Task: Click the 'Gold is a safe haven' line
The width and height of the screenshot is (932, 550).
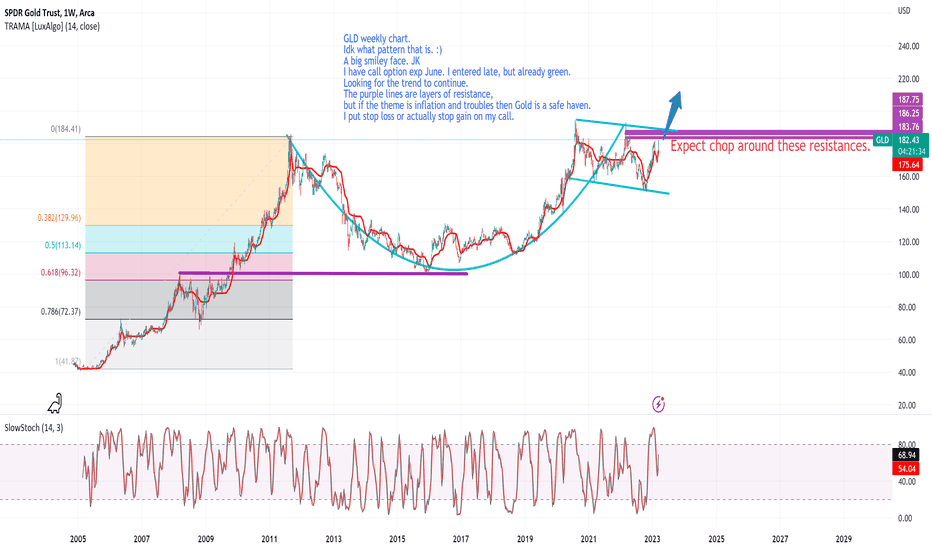Action: (467, 105)
